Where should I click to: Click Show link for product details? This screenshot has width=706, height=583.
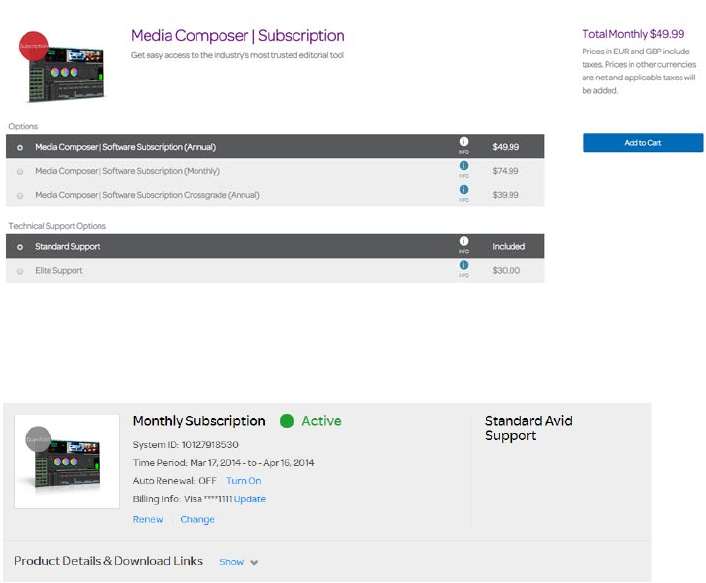[231, 562]
